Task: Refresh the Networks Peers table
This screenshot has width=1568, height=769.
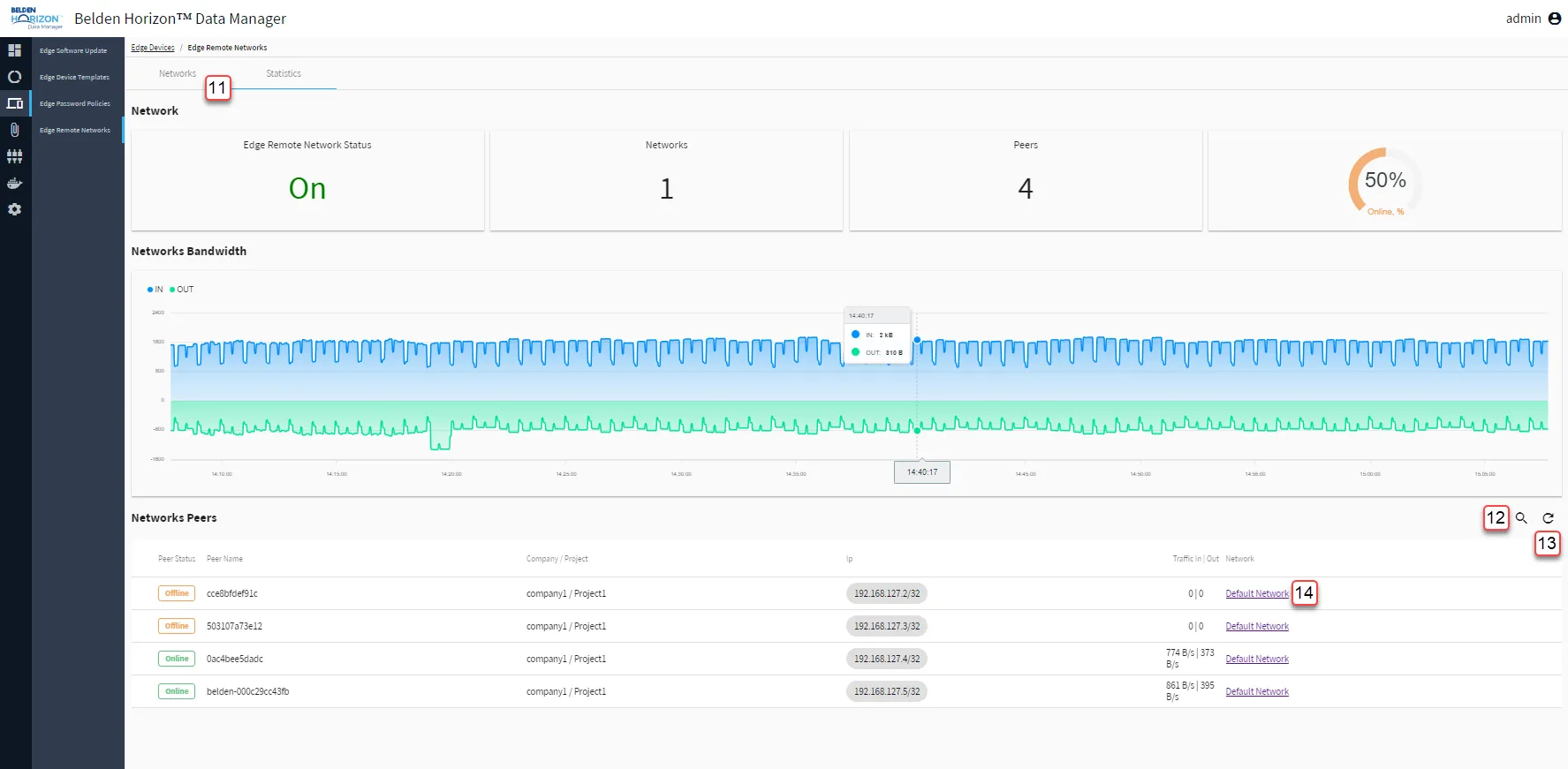Action: tap(1548, 518)
